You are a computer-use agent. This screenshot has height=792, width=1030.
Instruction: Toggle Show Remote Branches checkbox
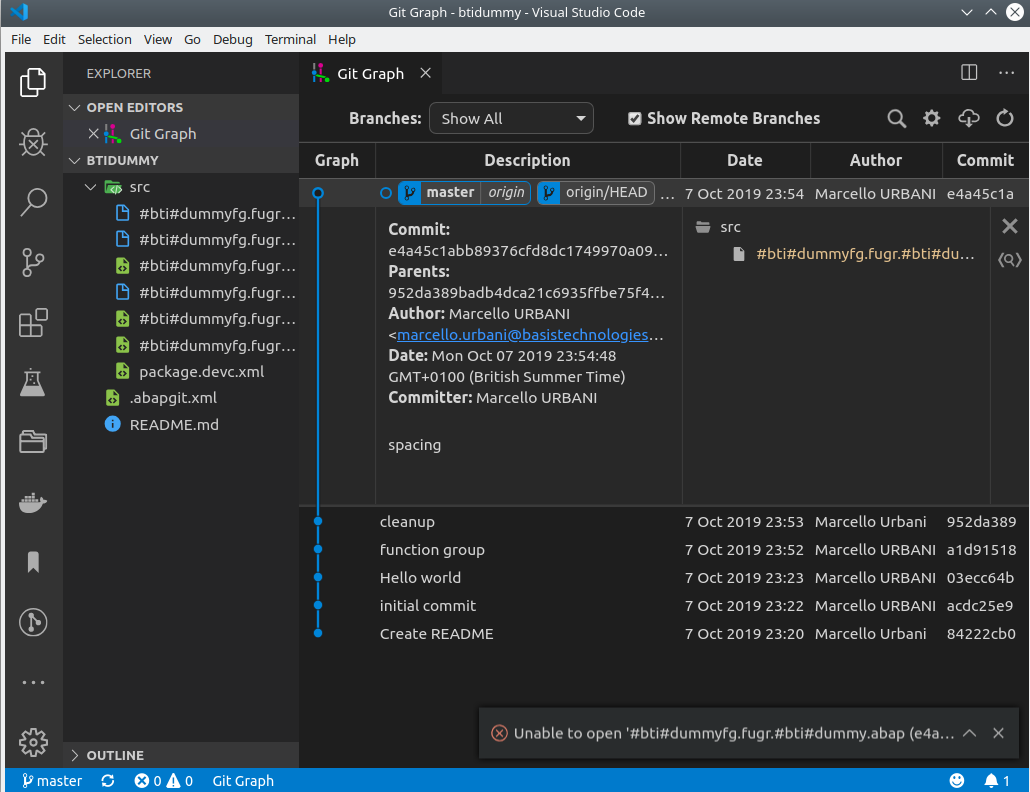(x=635, y=119)
